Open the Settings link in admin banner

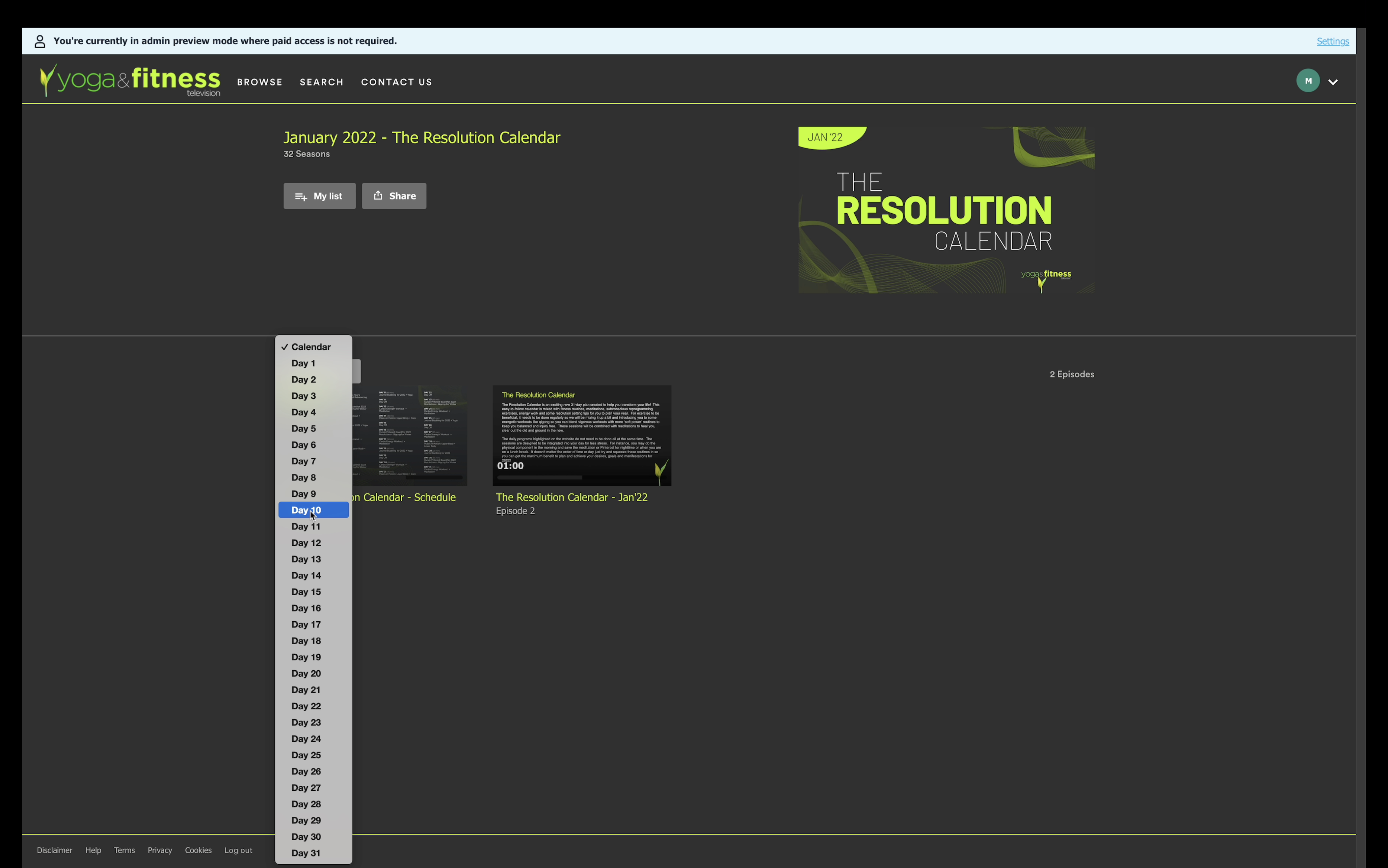1332,41
